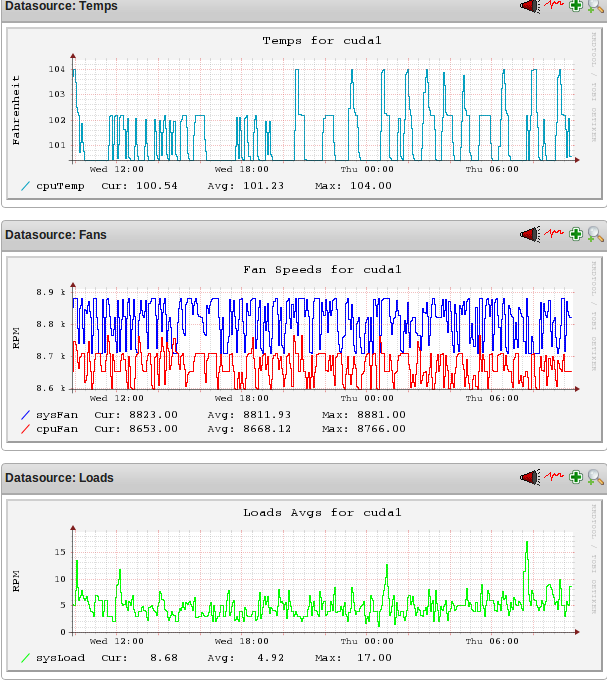Zoom the Fans graph using the magnifier icon
607x681 pixels.
coord(596,235)
